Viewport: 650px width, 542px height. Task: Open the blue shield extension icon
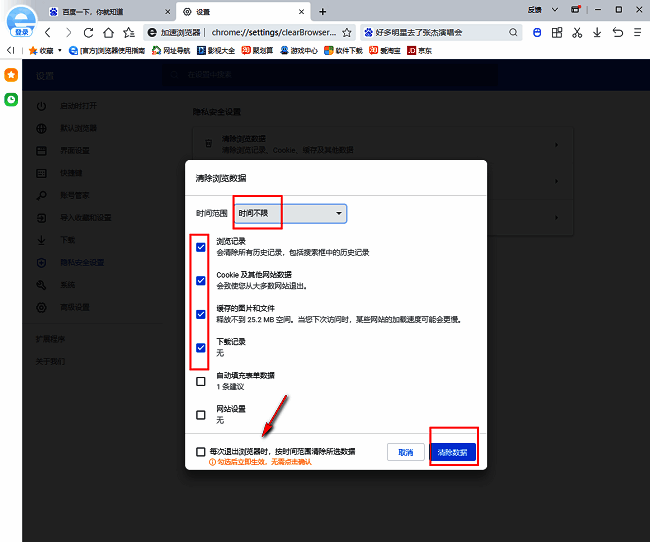(537, 32)
